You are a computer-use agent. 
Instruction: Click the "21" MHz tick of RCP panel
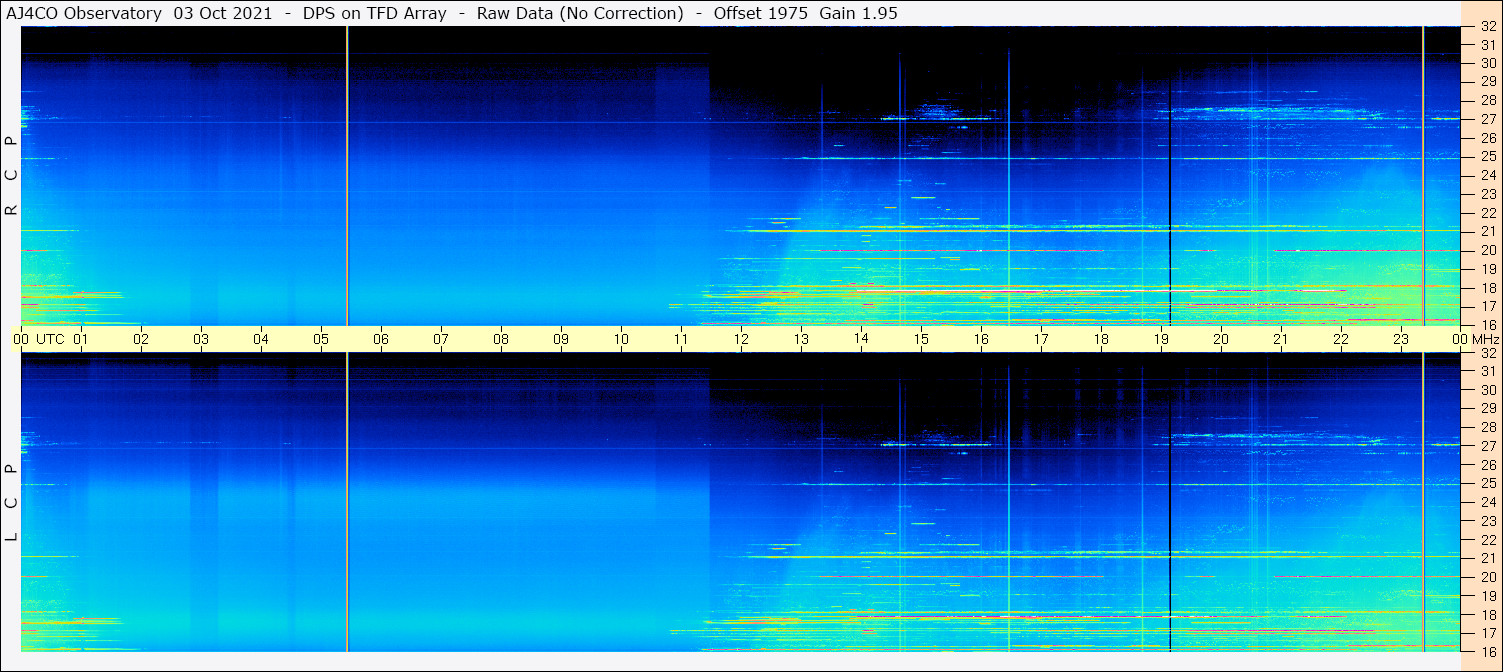tap(1488, 232)
